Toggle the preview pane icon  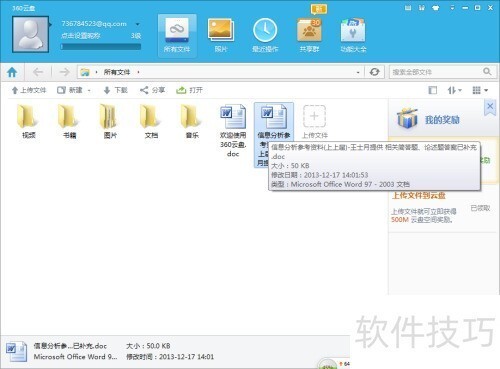pos(432,90)
